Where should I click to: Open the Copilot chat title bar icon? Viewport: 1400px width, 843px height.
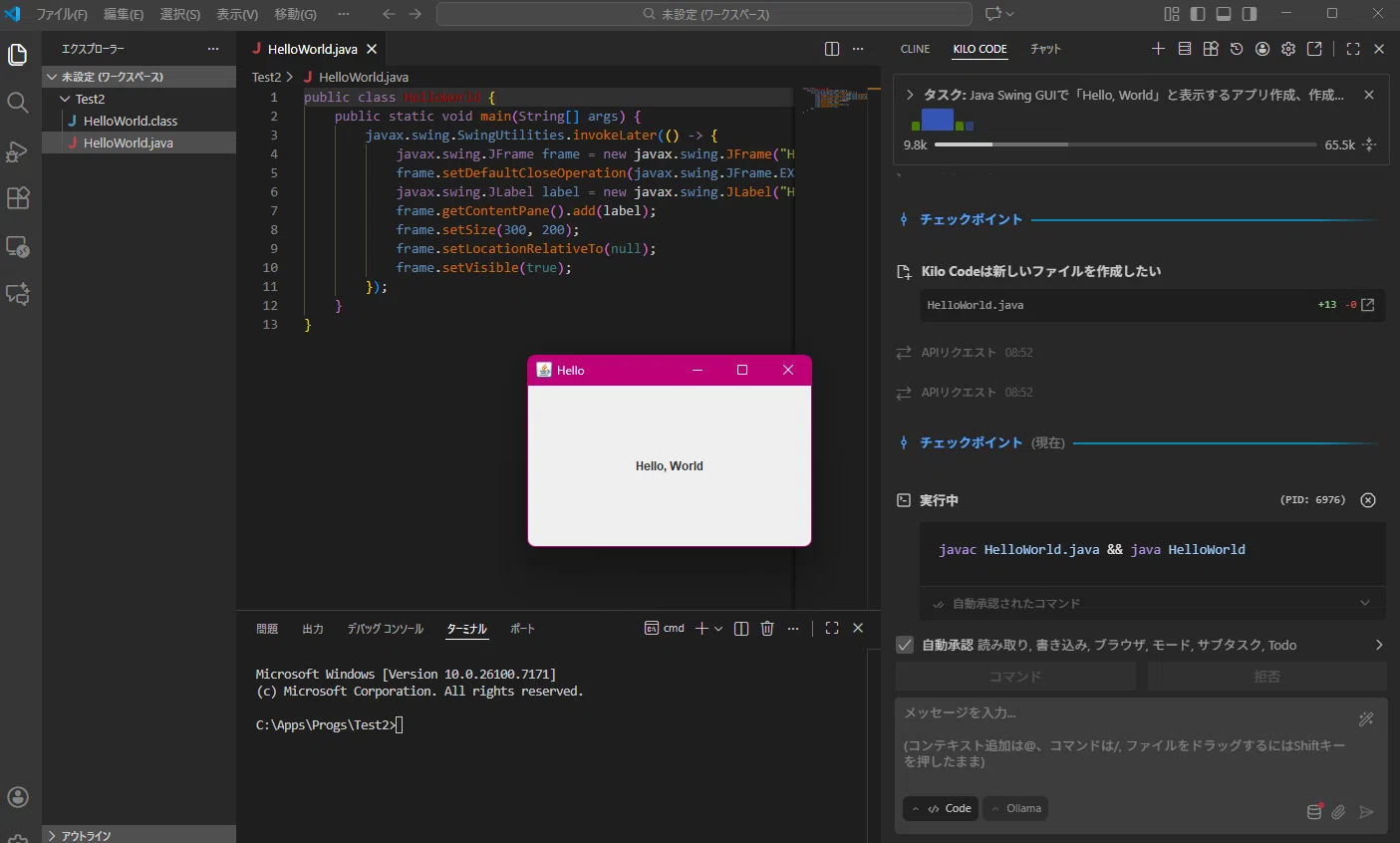coord(992,14)
